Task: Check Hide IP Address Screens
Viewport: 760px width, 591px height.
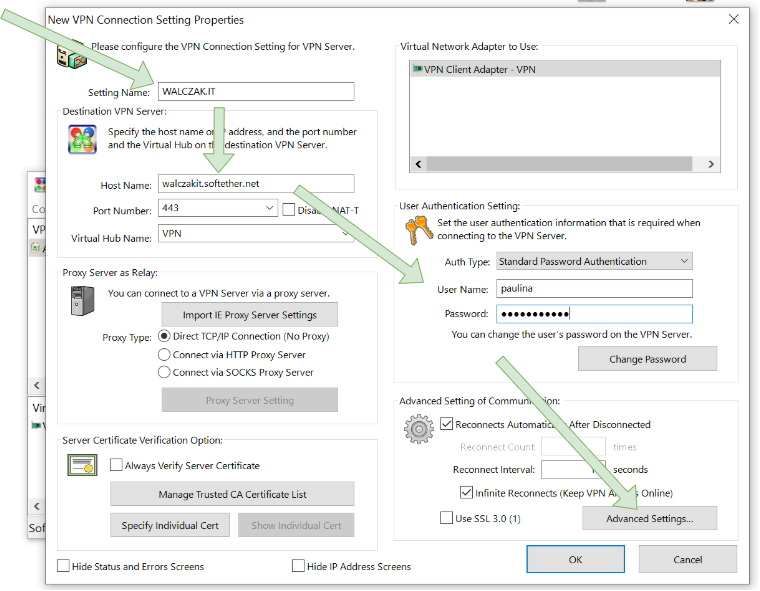Action: coord(299,566)
